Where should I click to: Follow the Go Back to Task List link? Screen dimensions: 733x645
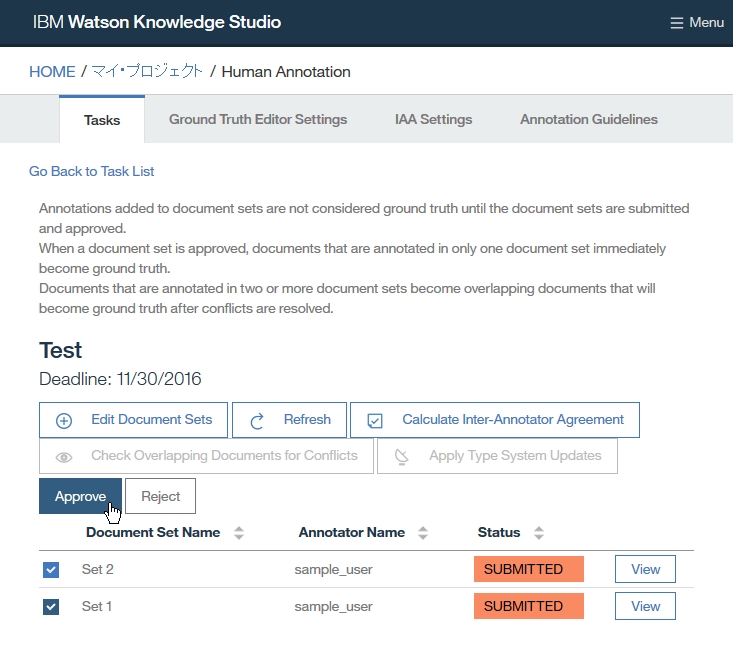click(x=92, y=171)
